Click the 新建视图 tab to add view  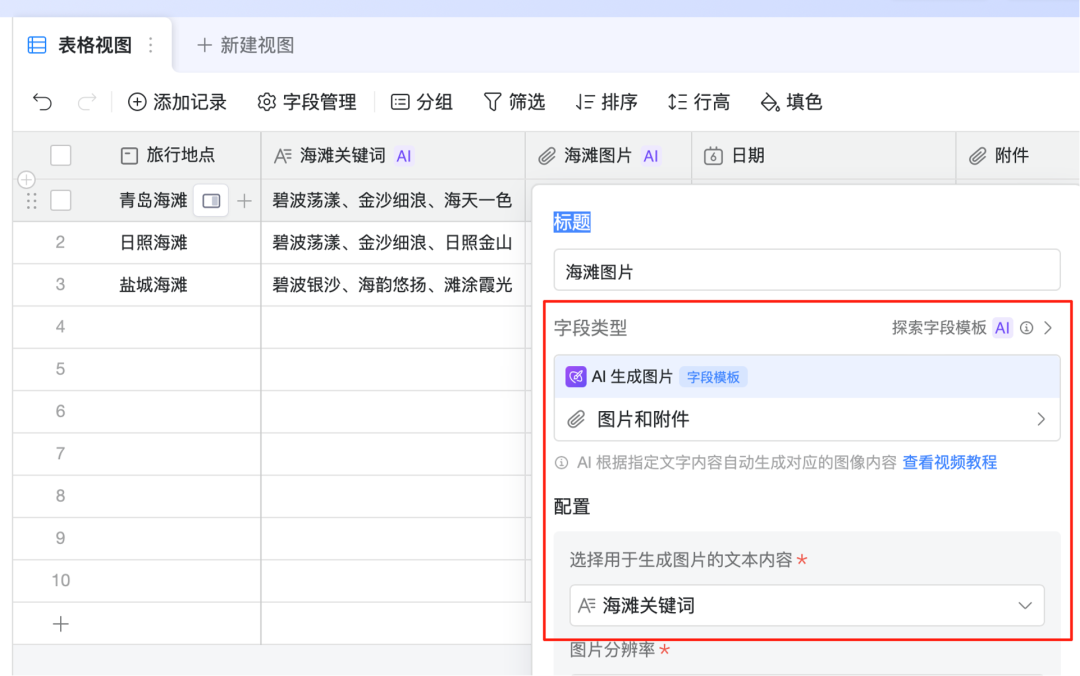coord(245,45)
